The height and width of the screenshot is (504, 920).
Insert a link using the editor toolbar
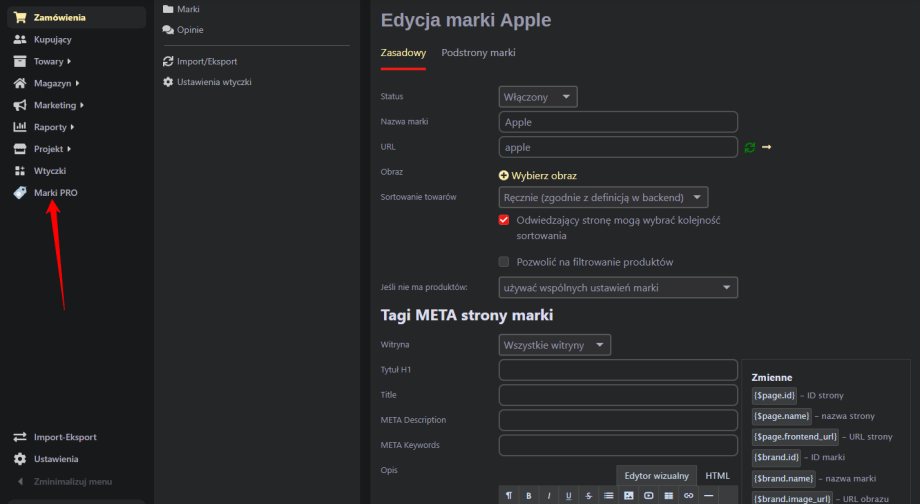(x=688, y=496)
